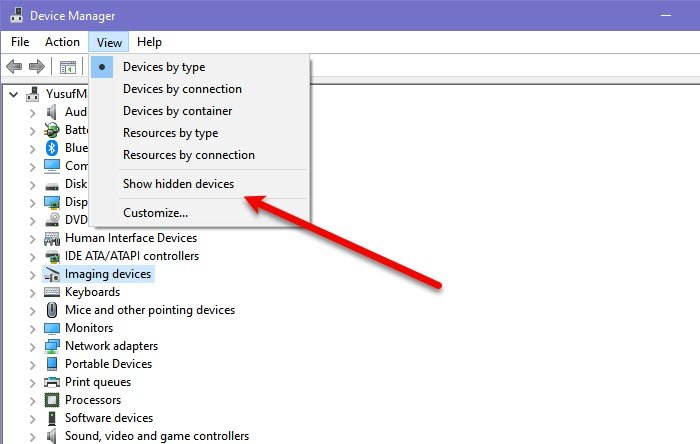Toggle Show hidden devices option

(178, 184)
